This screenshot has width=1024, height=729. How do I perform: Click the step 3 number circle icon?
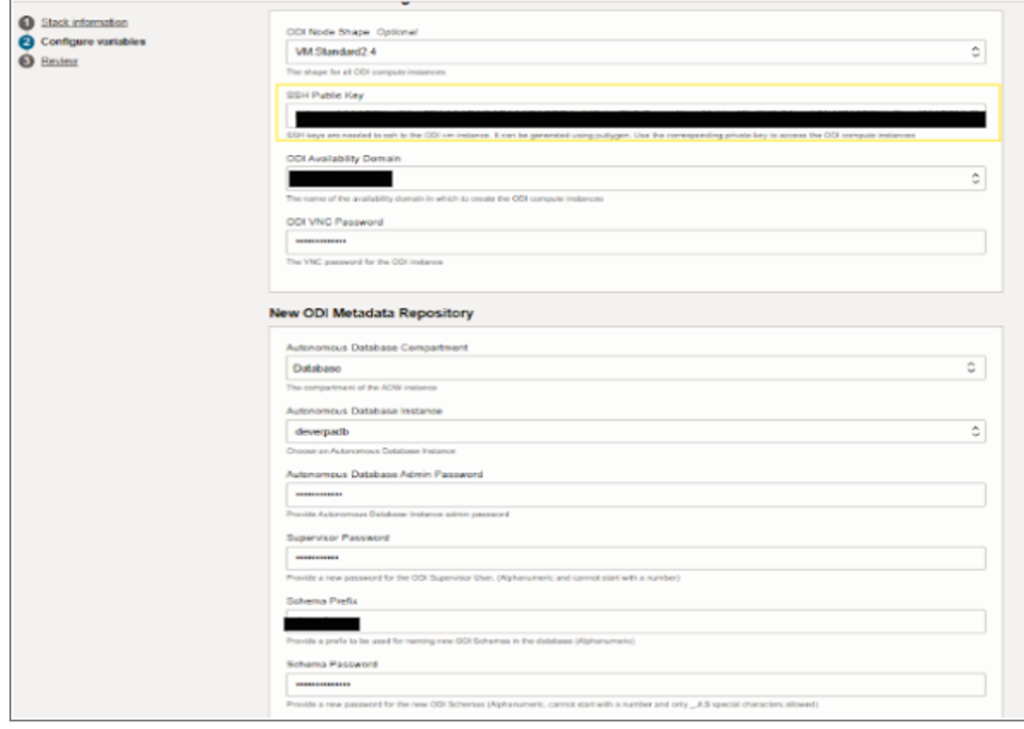point(26,62)
